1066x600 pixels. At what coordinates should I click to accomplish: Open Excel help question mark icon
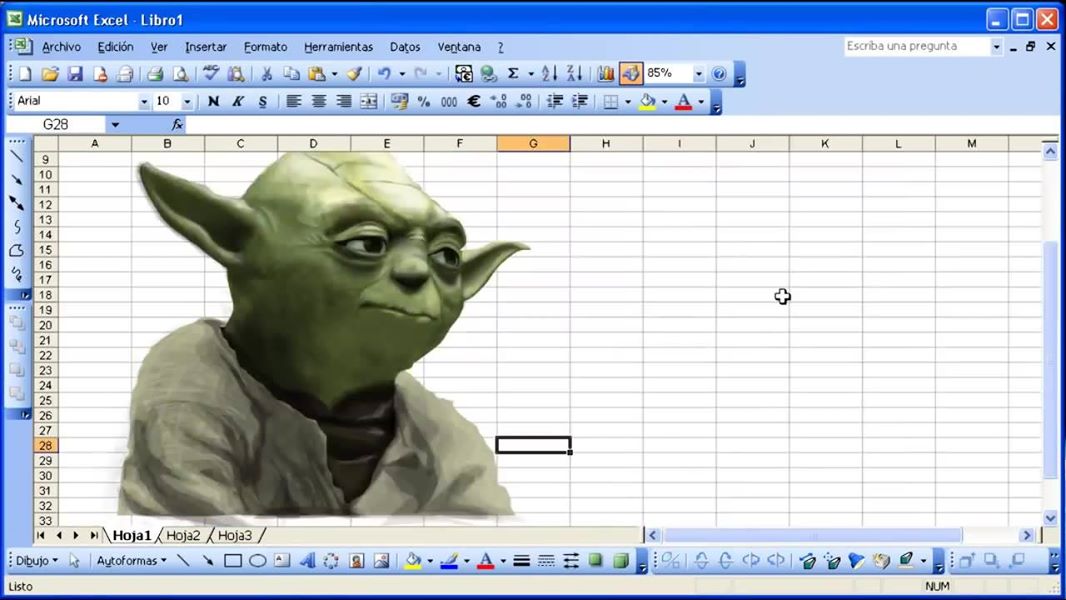tap(719, 73)
